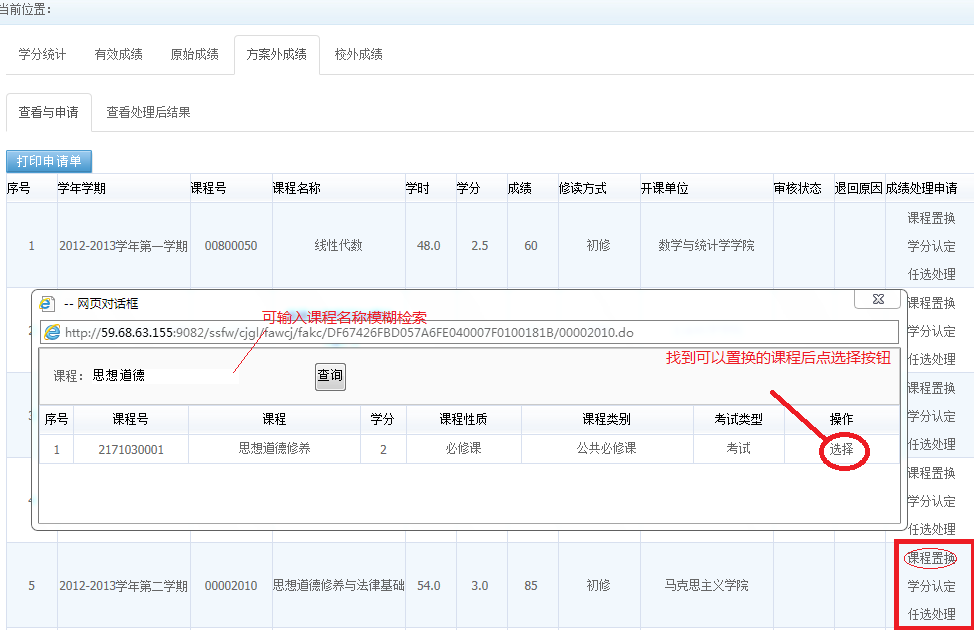Image resolution: width=974 pixels, height=630 pixels.
Task: Click 课程置换 for the 线性代数 row
Action: click(x=931, y=217)
